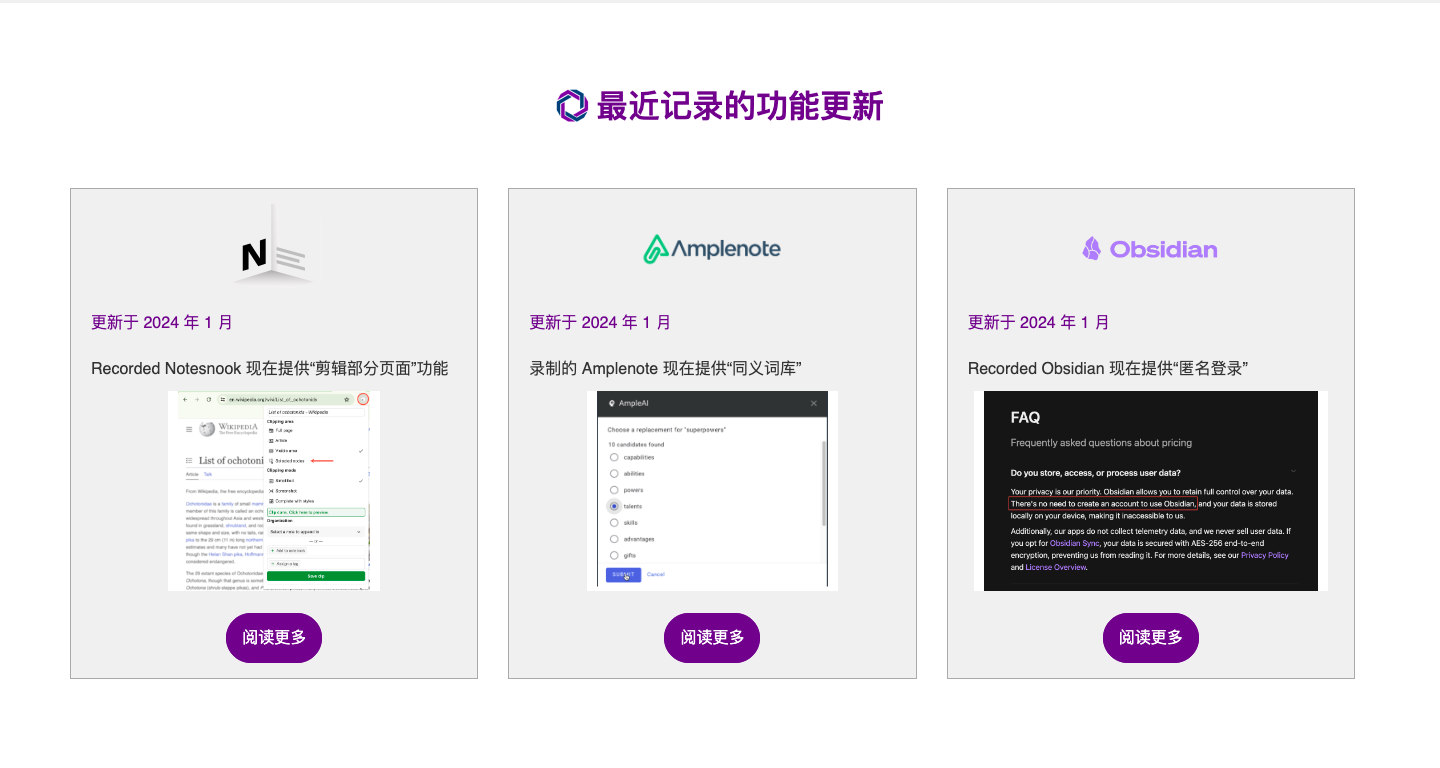Click the bookmark star in the clipper address bar

click(x=347, y=400)
